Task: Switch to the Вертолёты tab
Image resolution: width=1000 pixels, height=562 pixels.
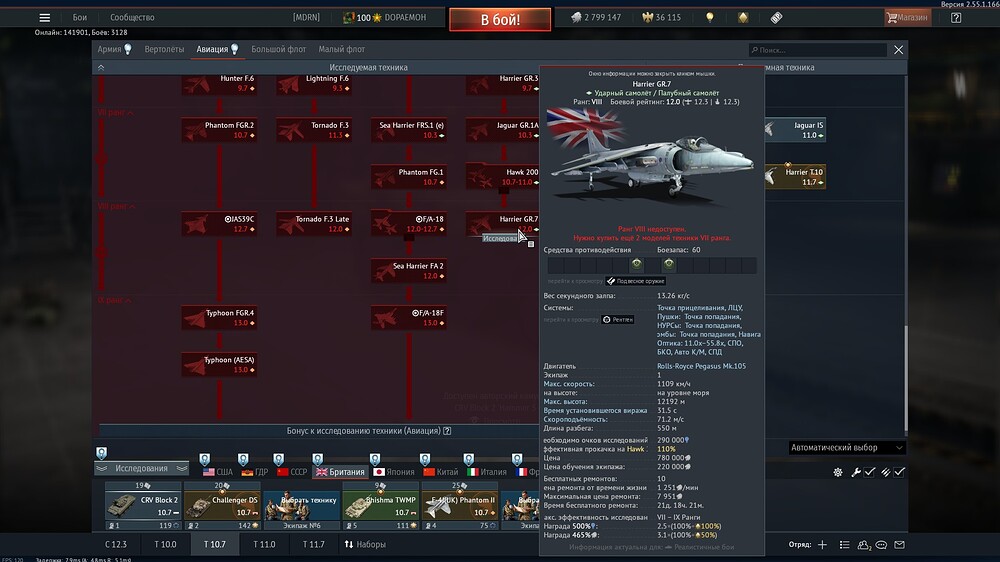Action: click(164, 49)
